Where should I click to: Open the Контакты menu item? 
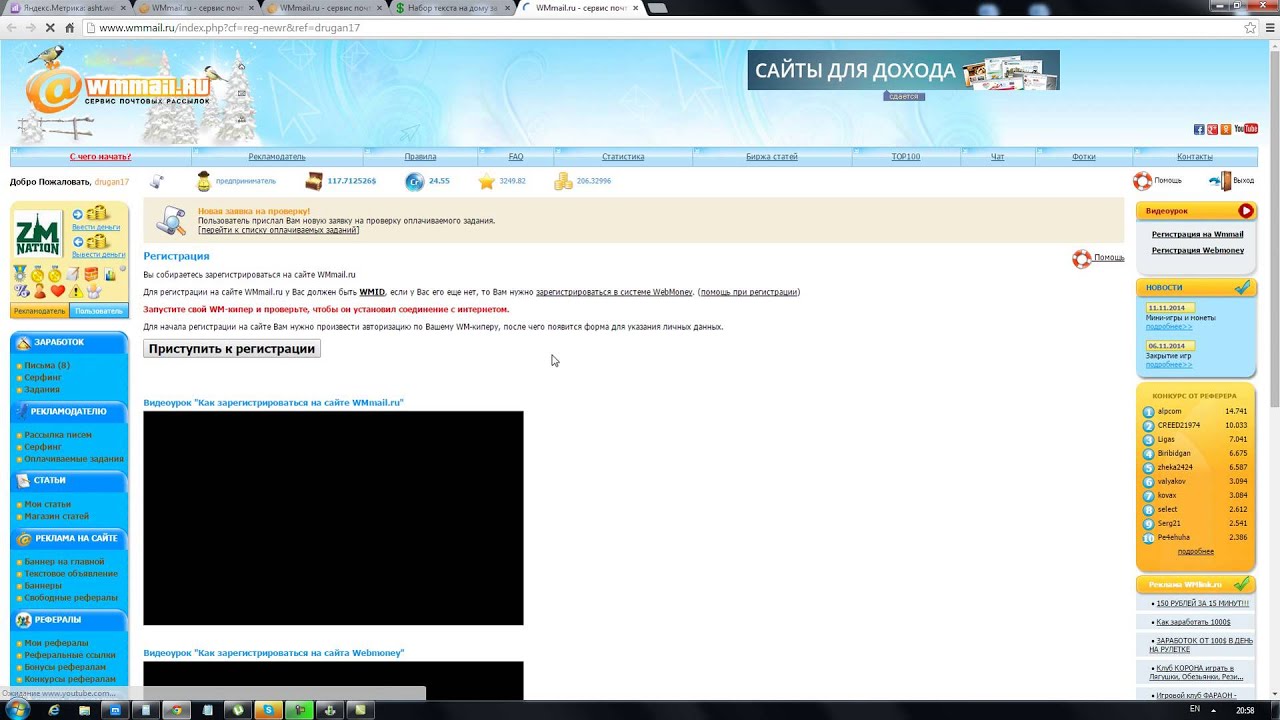pyautogui.click(x=1195, y=157)
